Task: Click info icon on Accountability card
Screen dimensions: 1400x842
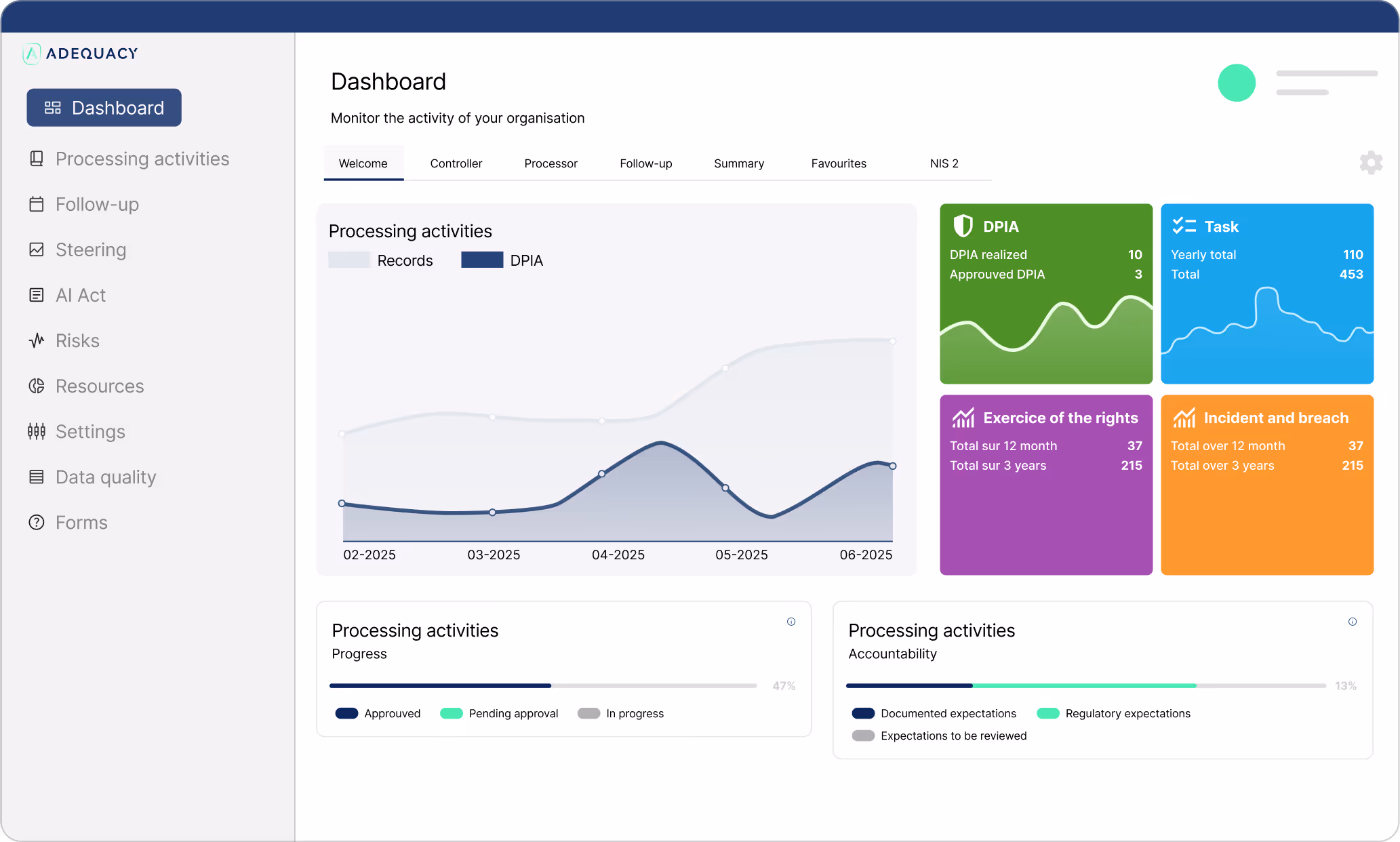Action: [x=1352, y=622]
